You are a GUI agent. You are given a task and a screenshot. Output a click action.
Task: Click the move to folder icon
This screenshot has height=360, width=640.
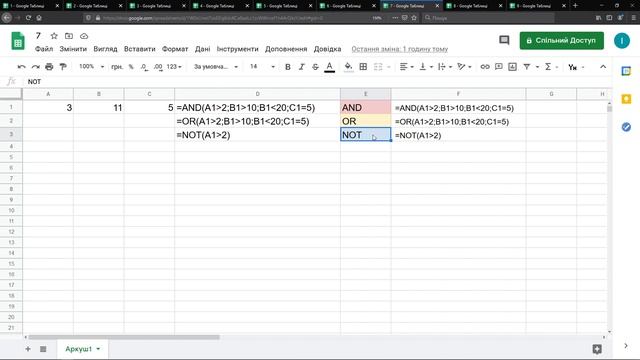[69, 36]
